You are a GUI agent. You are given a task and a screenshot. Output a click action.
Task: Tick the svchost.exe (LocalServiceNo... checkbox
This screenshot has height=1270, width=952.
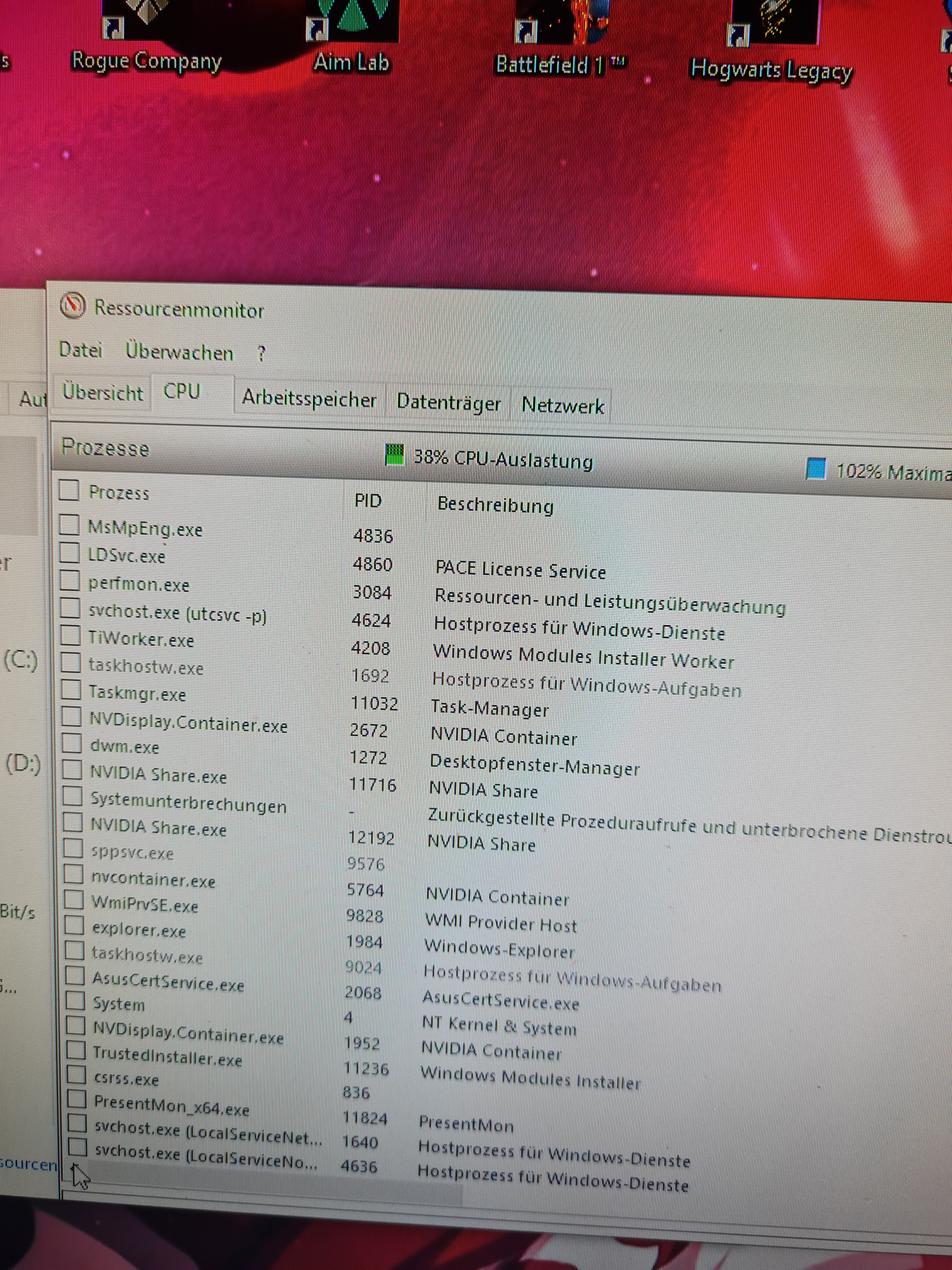click(77, 1147)
